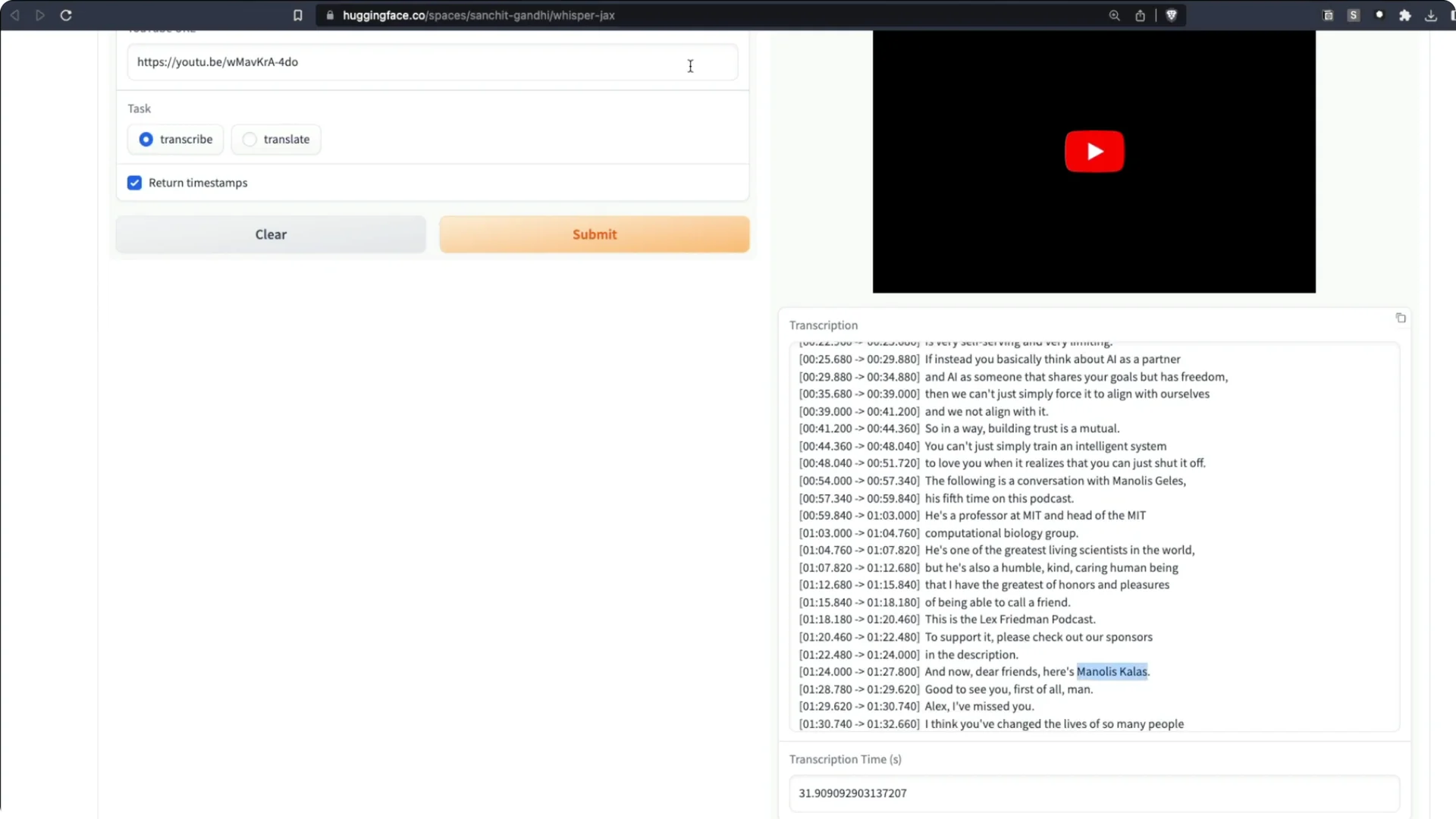
Task: Open the browser extensions puzzle icon
Action: pos(1405,15)
